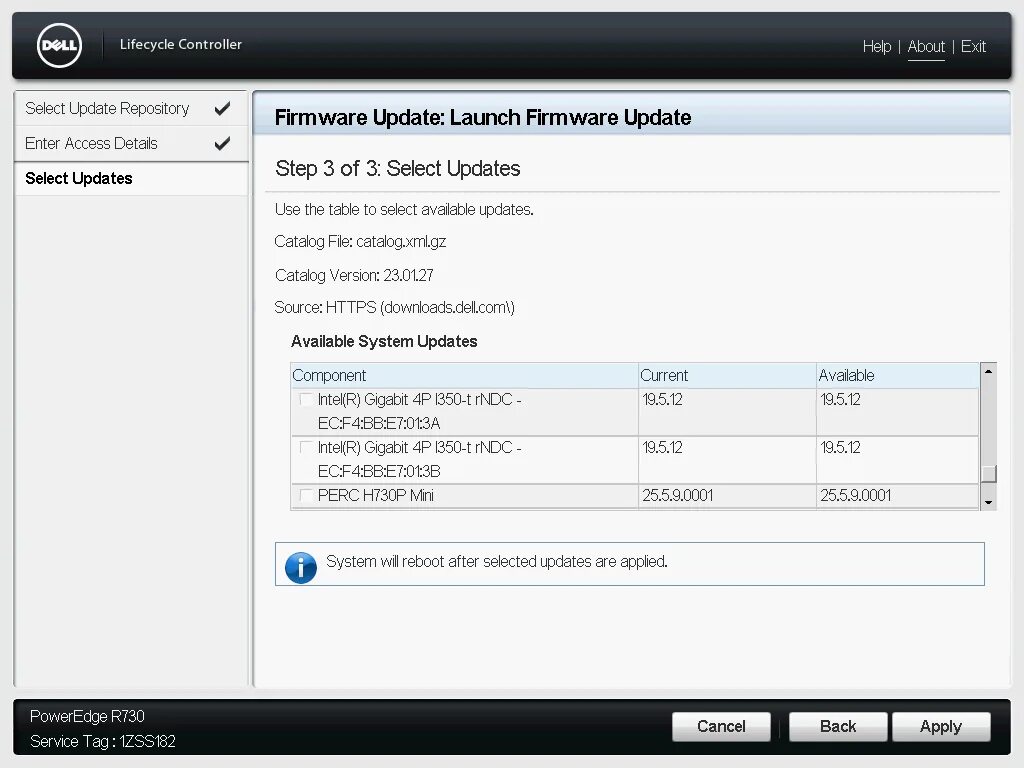The image size is (1024, 768).
Task: Click the PERC H730P Mini row name
Action: pos(376,495)
